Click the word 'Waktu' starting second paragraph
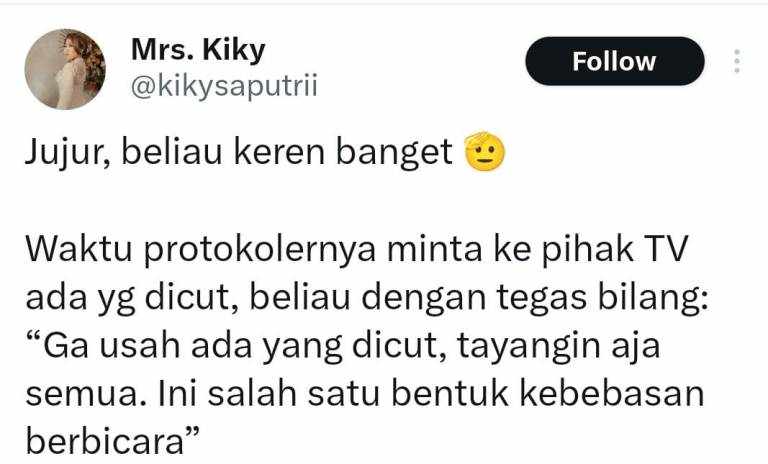Image resolution: width=768 pixels, height=464 pixels. [x=79, y=248]
